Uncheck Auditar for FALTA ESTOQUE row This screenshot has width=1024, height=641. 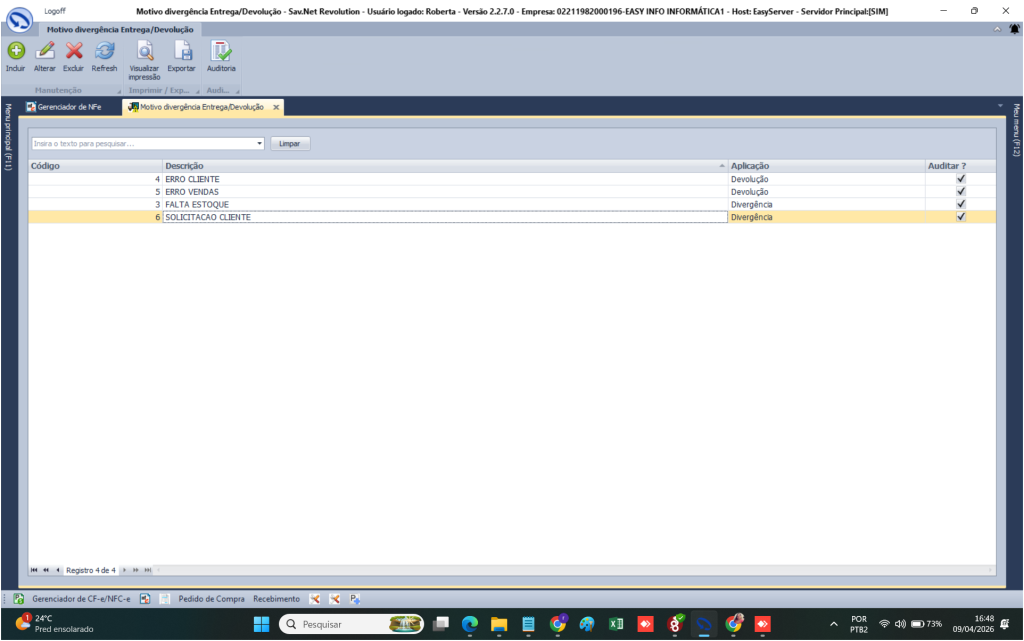(961, 204)
